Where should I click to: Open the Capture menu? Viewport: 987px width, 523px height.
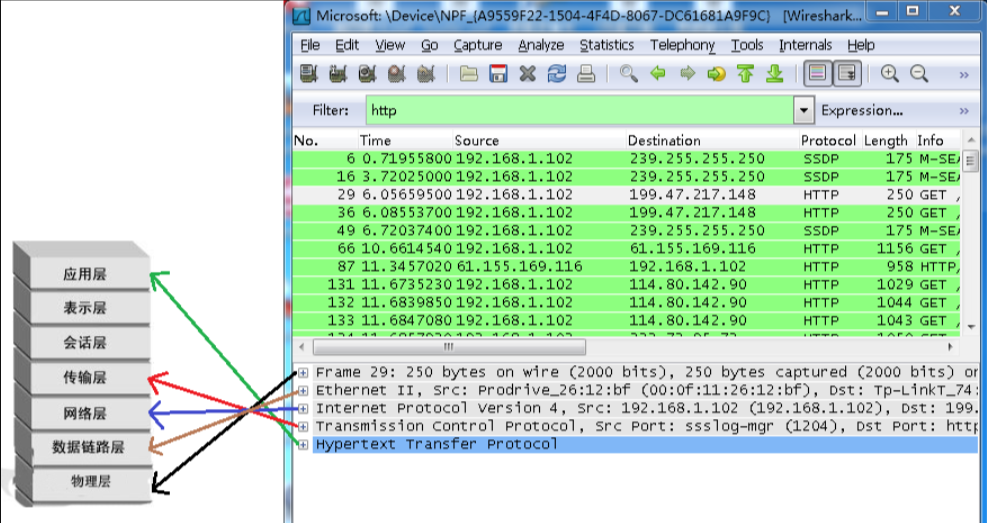coord(478,45)
